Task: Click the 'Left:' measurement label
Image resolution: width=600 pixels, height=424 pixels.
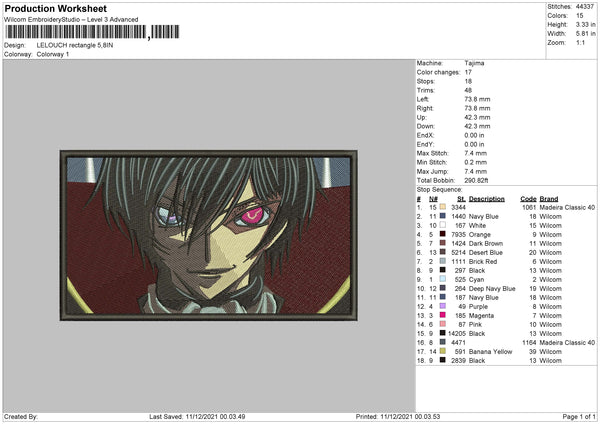Action: tap(423, 99)
